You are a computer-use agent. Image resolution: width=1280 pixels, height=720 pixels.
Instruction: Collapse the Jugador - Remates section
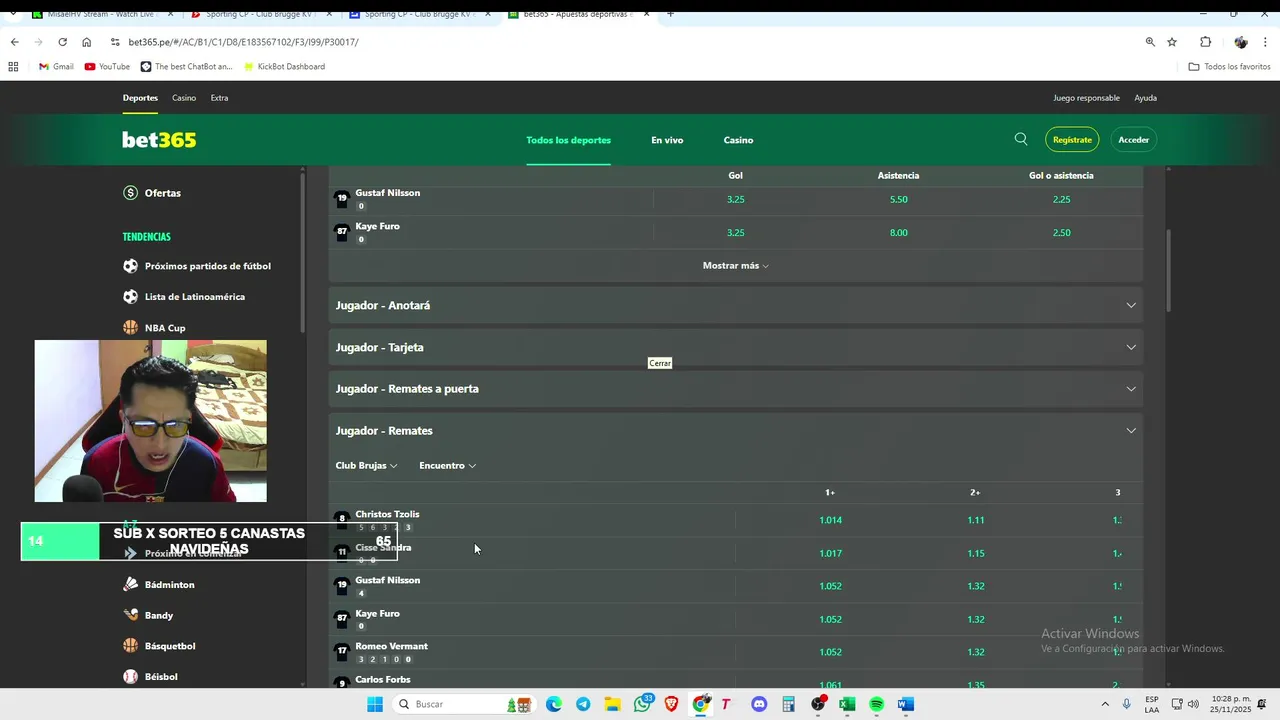tap(736, 430)
